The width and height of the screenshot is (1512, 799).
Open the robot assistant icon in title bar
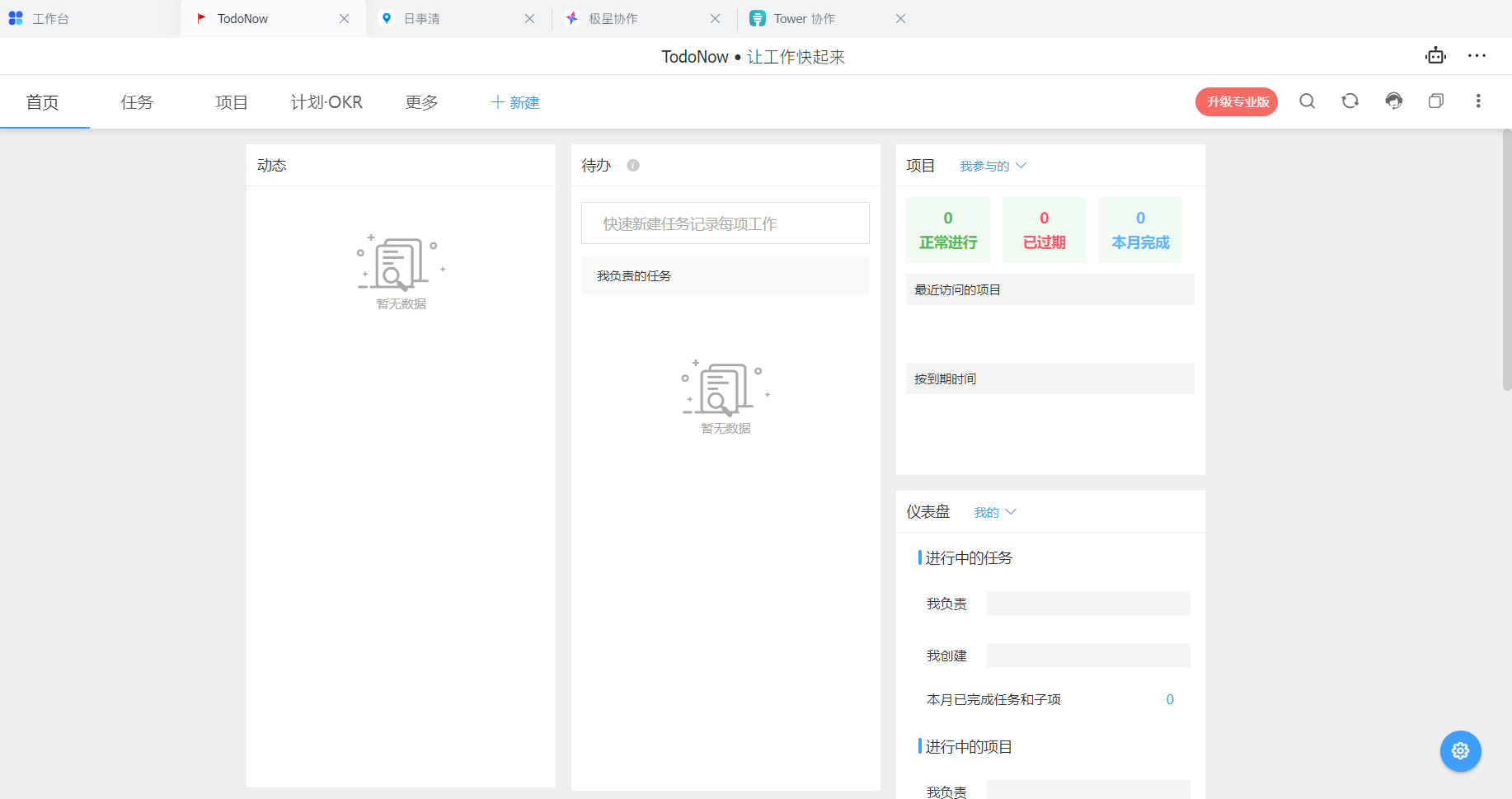pyautogui.click(x=1435, y=56)
